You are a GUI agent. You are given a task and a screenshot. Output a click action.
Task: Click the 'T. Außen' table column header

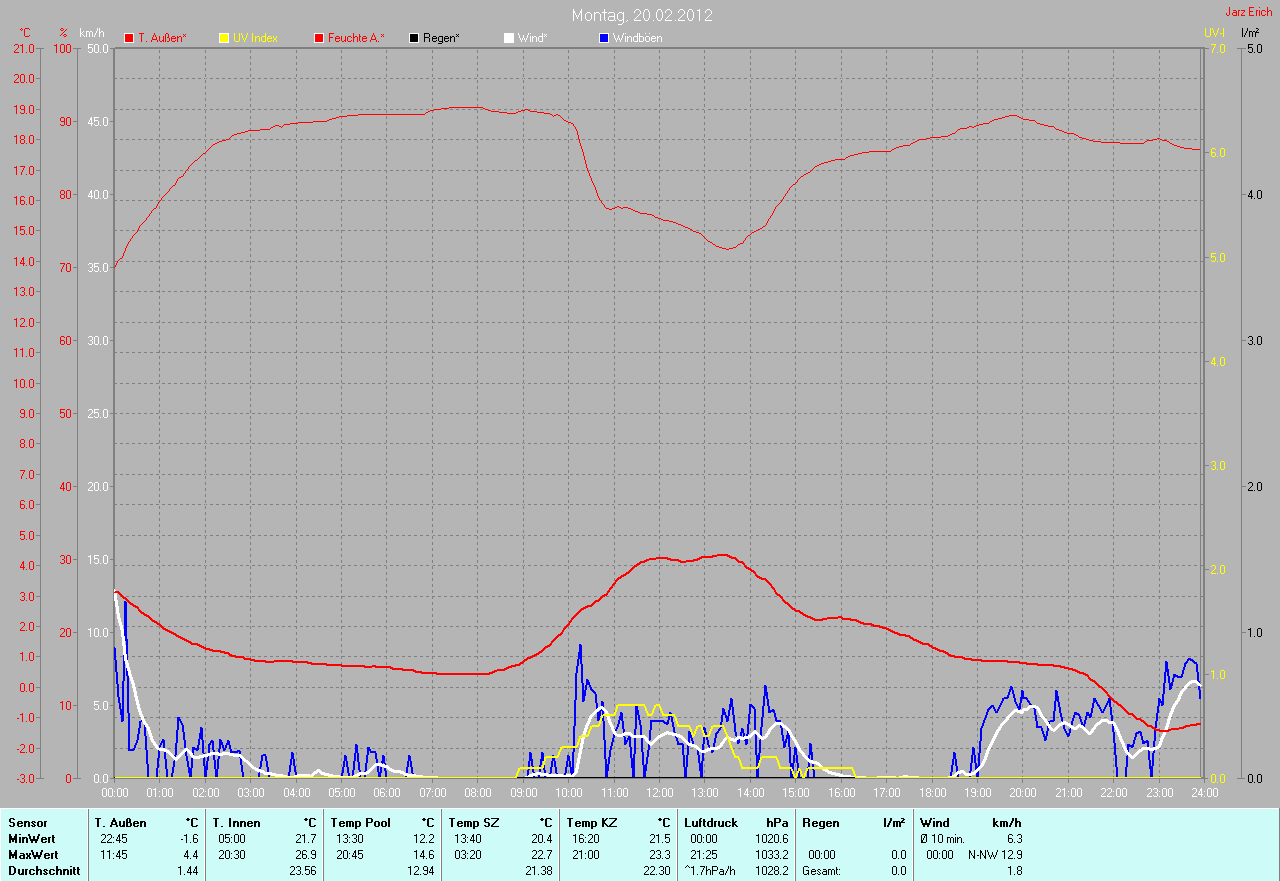pos(121,823)
